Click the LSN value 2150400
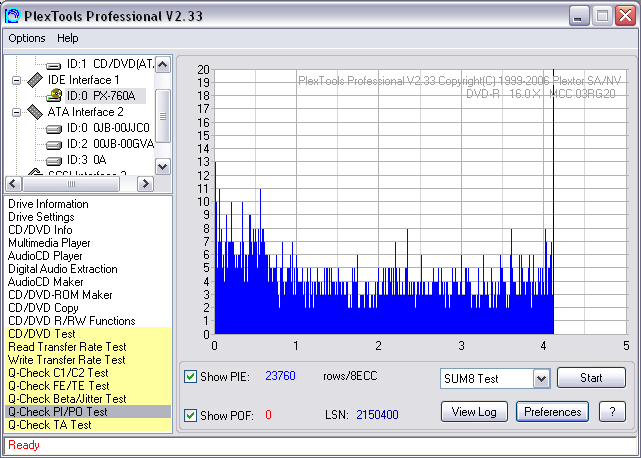Screen dimensions: 641x458 click(x=377, y=415)
